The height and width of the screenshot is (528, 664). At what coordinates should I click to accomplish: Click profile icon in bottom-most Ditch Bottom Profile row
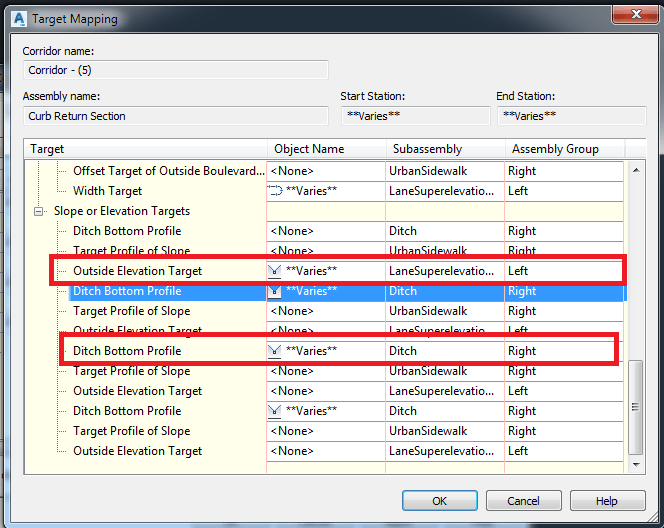click(x=276, y=411)
